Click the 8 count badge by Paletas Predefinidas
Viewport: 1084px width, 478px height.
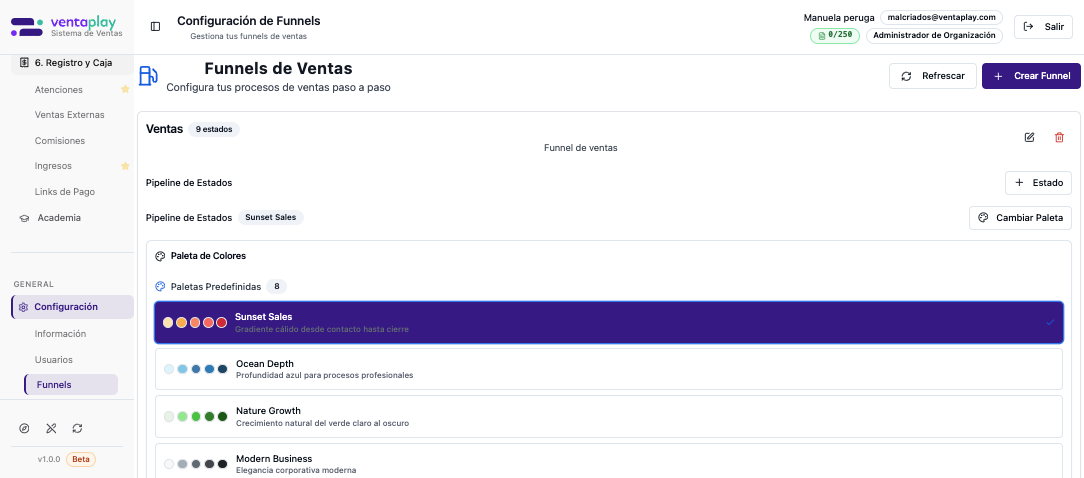277,286
